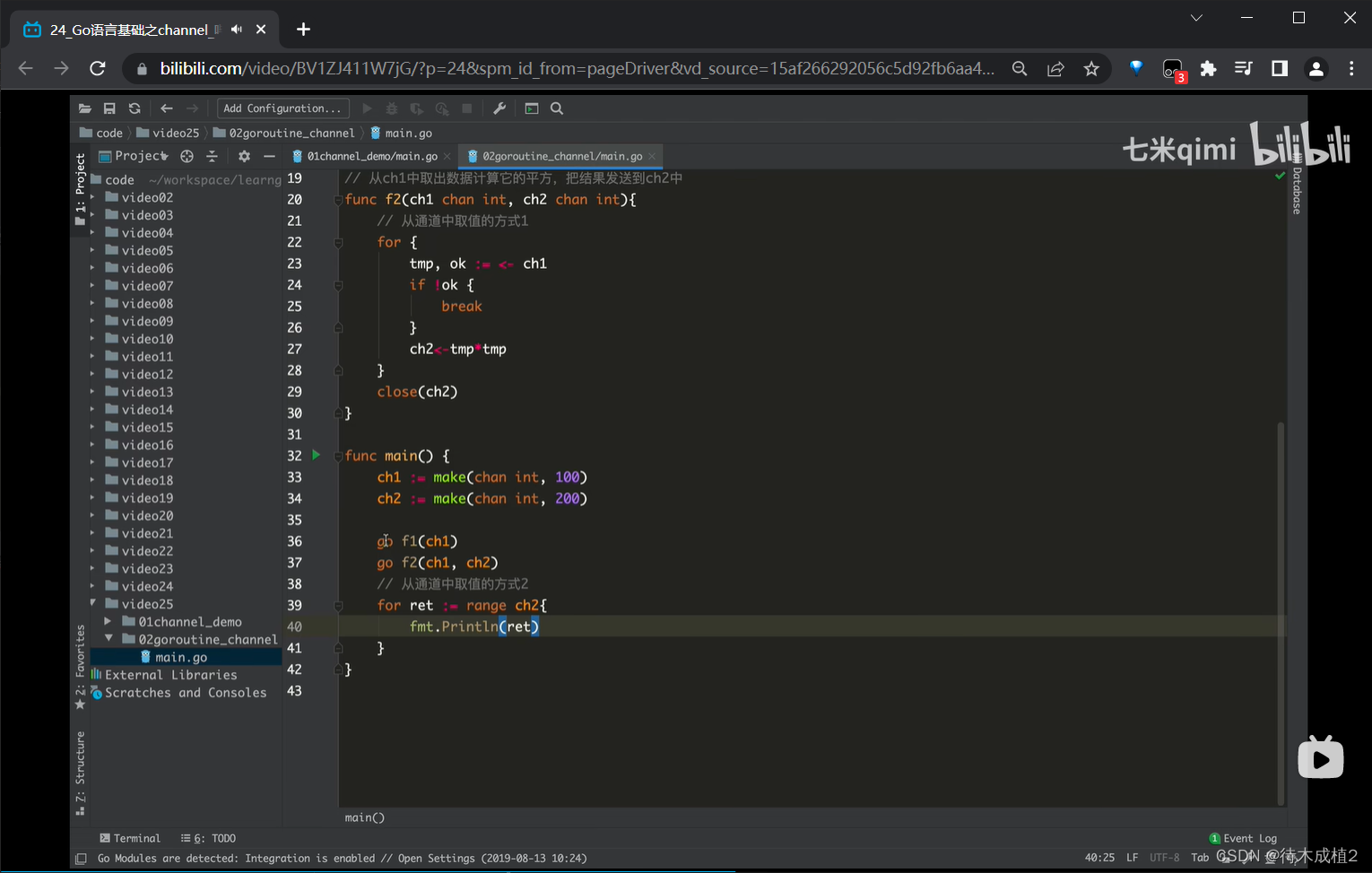Open the Terminal tool window
This screenshot has width=1372, height=873.
point(130,838)
